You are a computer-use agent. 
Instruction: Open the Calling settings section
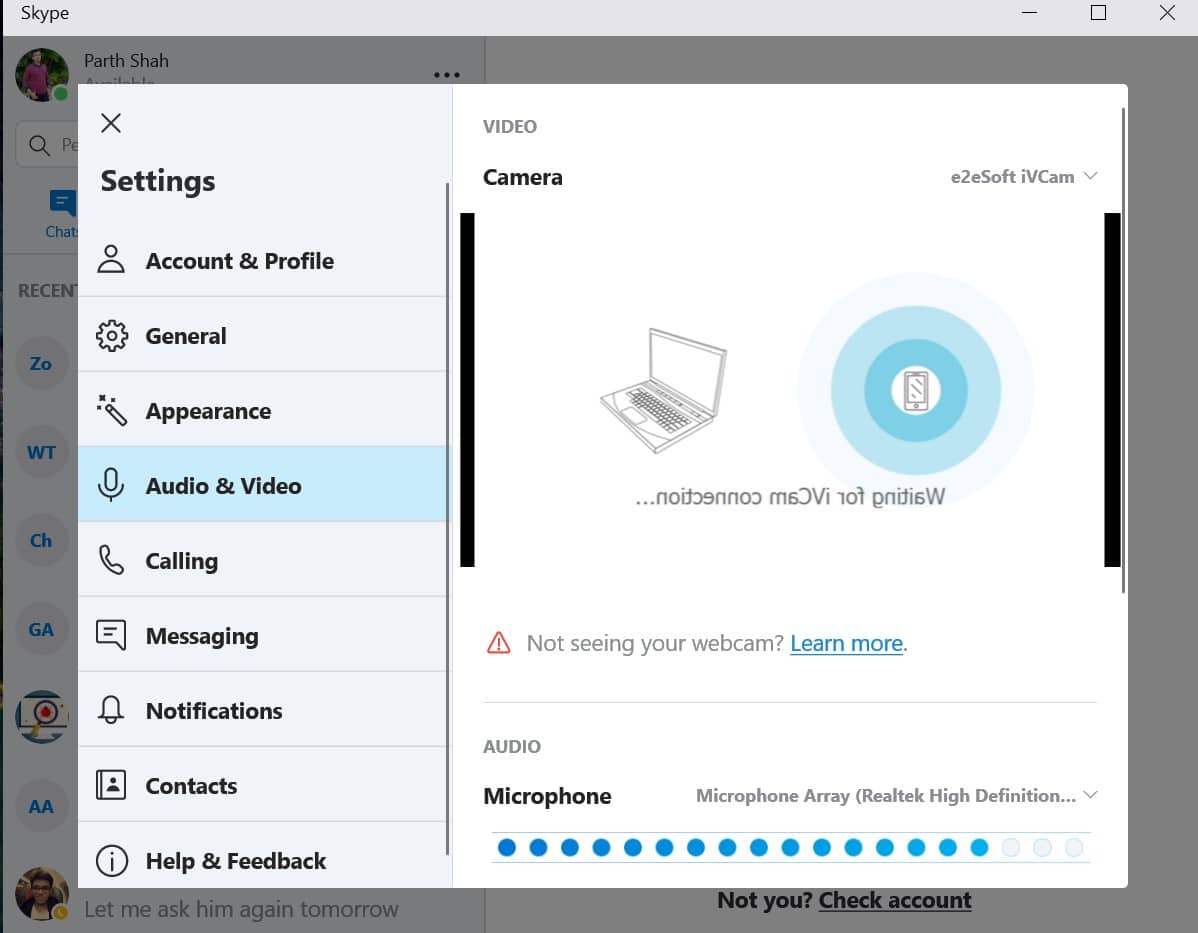click(x=181, y=561)
